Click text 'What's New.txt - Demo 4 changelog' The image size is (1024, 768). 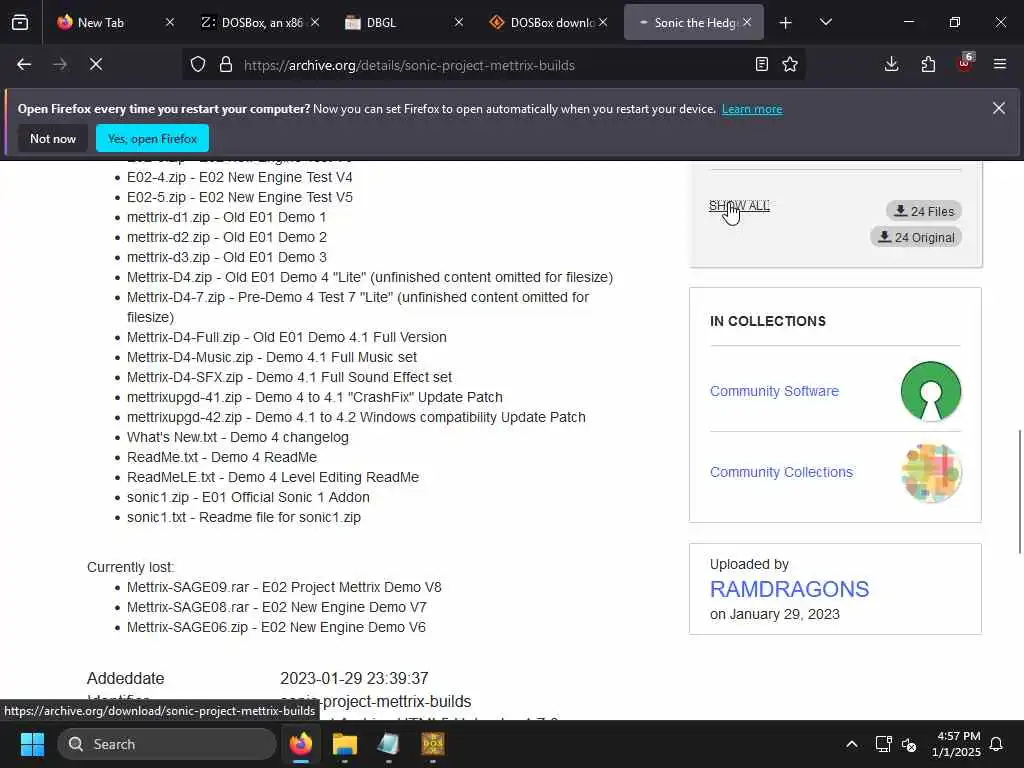point(238,438)
